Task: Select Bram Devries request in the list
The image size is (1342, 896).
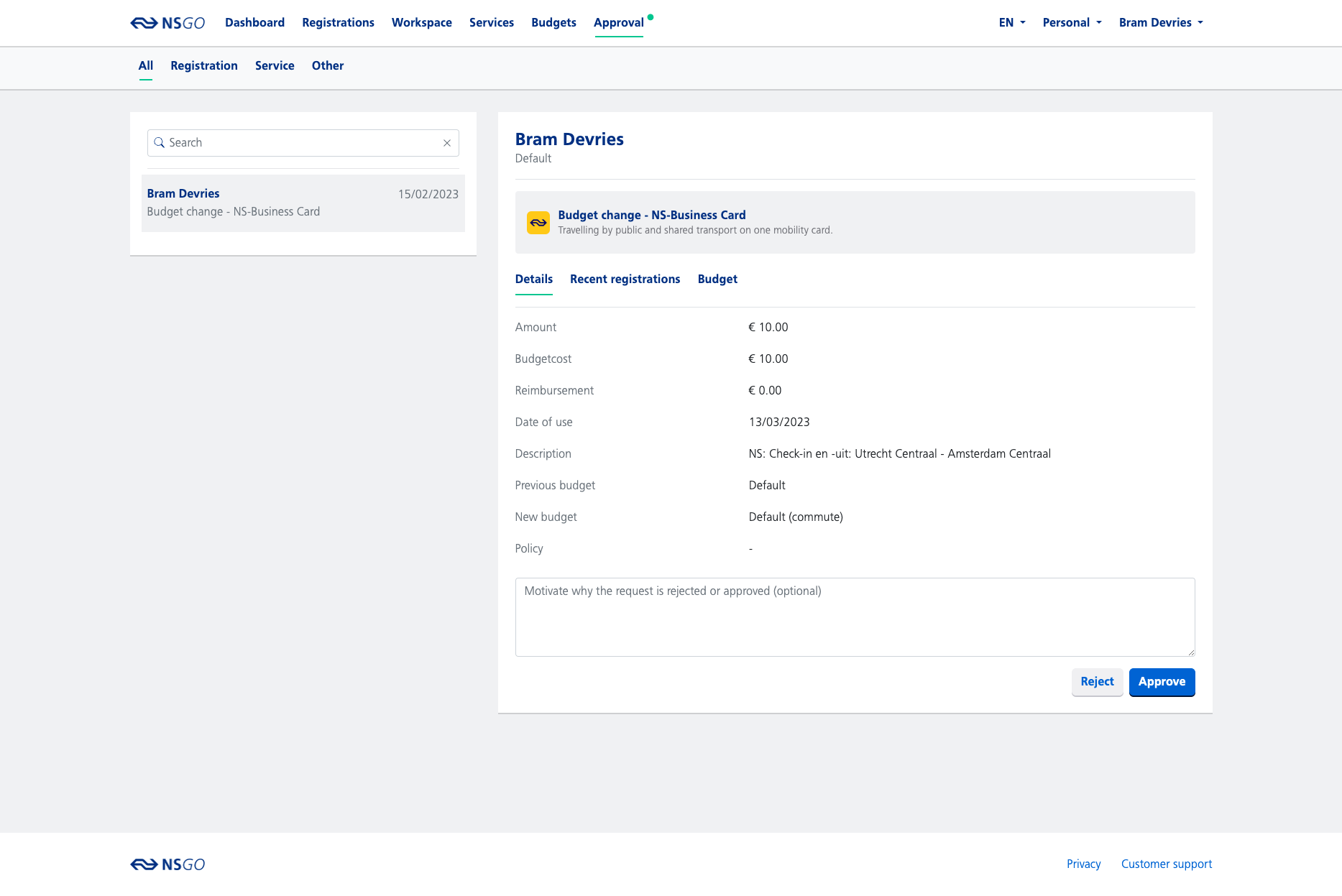Action: (302, 203)
